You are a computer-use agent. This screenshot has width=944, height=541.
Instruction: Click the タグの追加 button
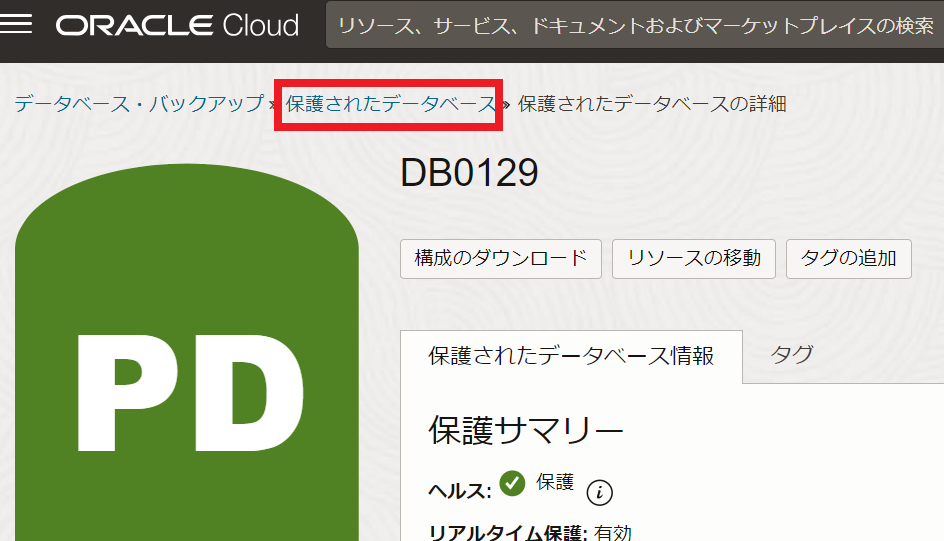click(849, 258)
